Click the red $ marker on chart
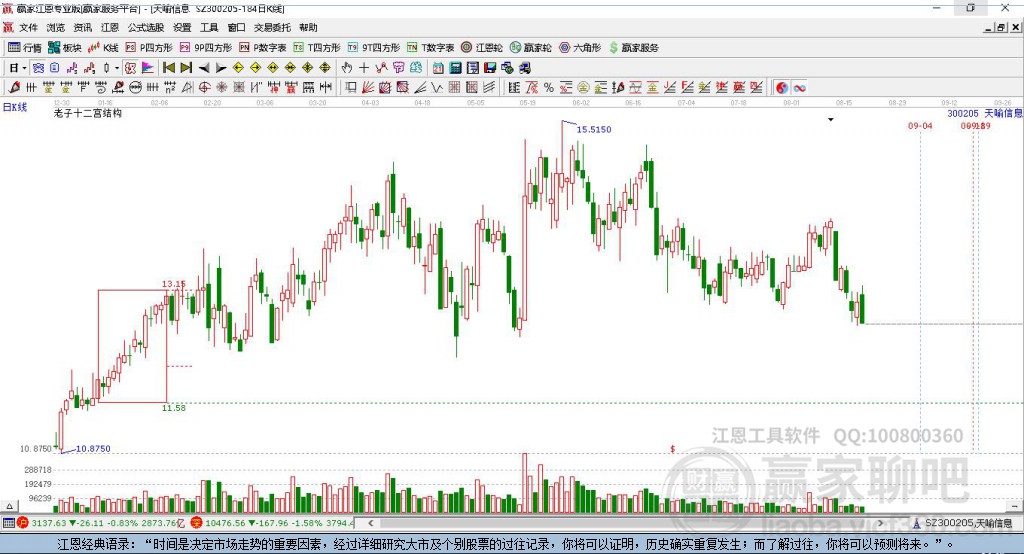 pyautogui.click(x=673, y=449)
